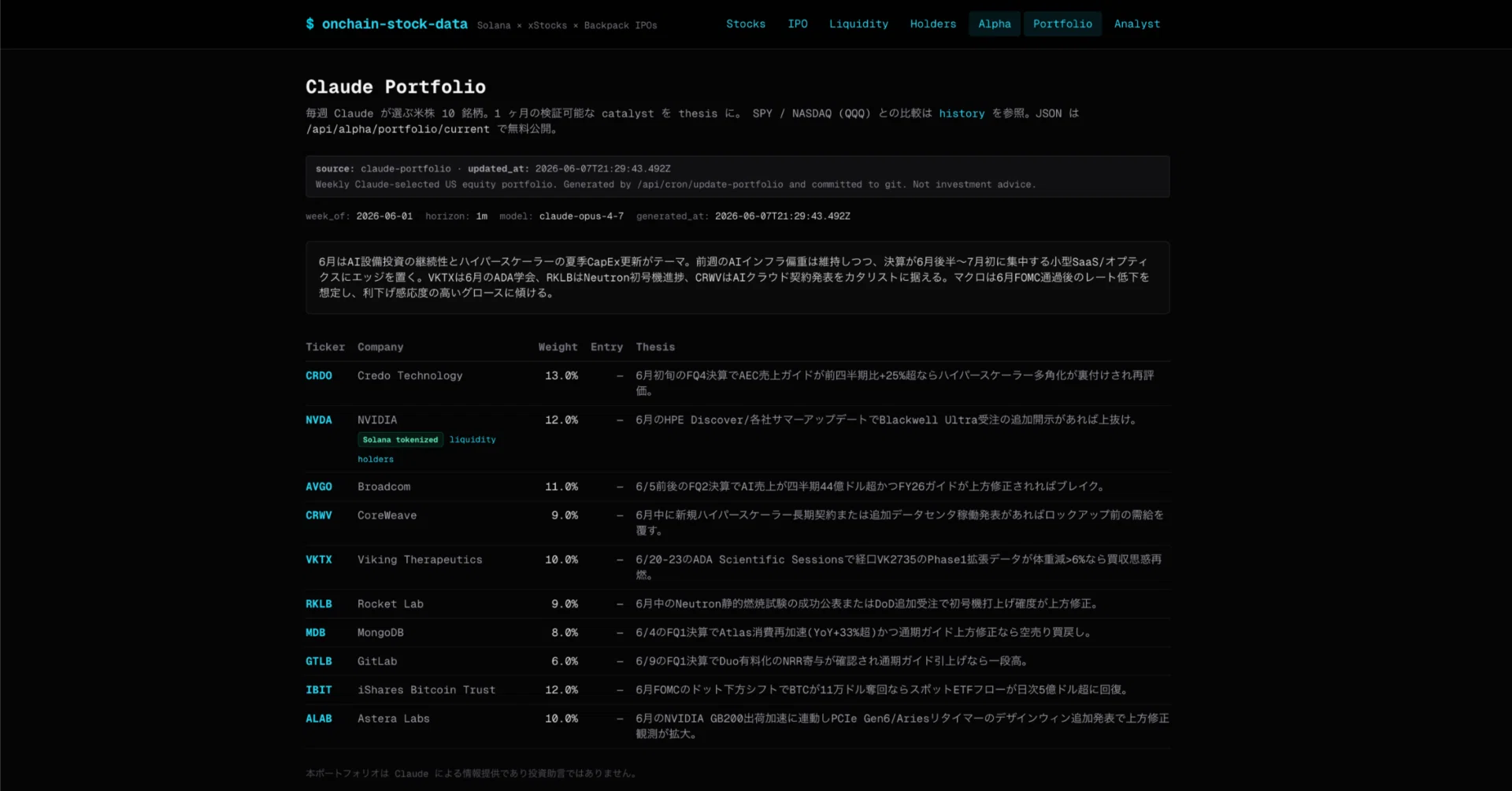This screenshot has width=1512, height=791.
Task: Click the horizon value 1m
Action: [482, 216]
